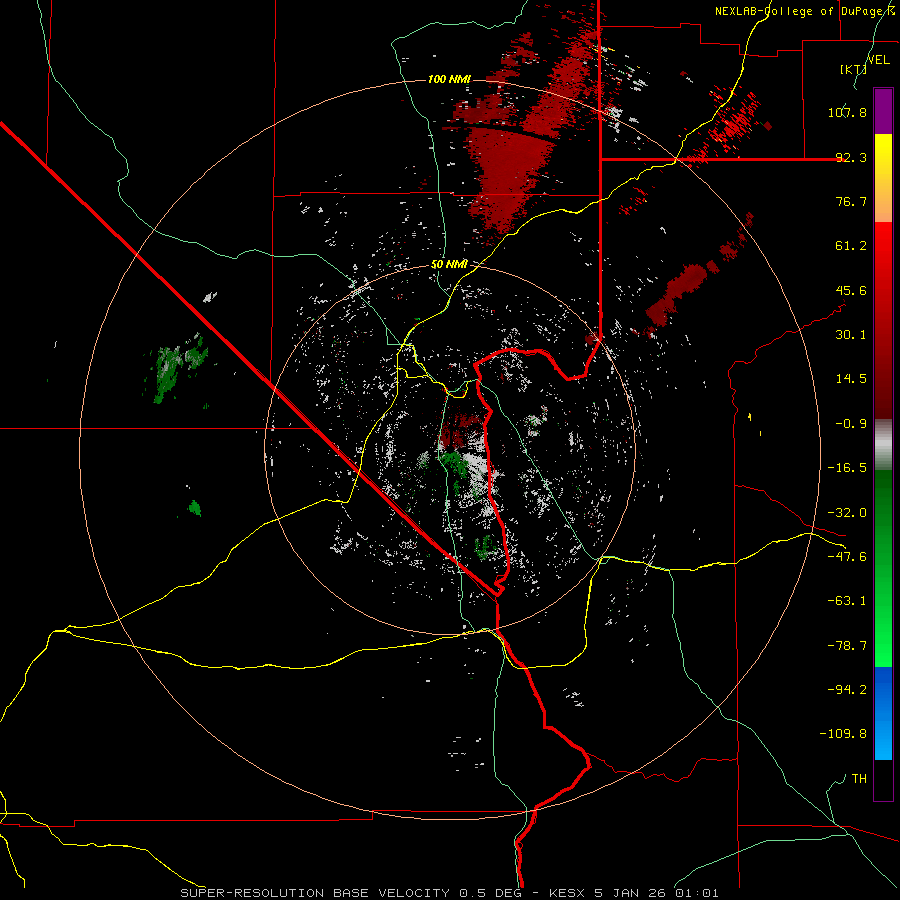900x900 pixels.
Task: Click the [KT] units label
Action: (x=853, y=69)
